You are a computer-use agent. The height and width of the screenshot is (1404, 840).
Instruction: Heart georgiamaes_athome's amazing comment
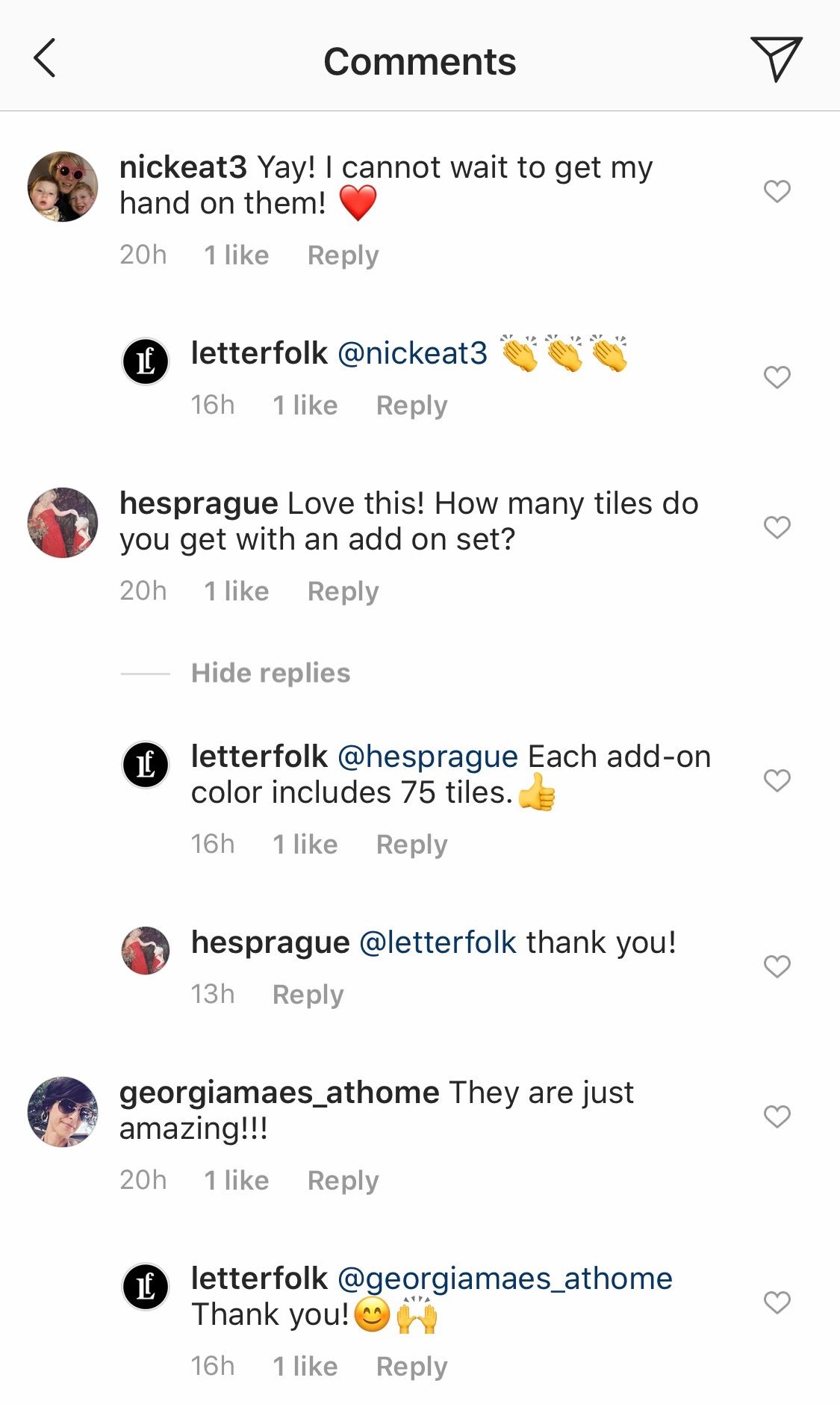(777, 1116)
